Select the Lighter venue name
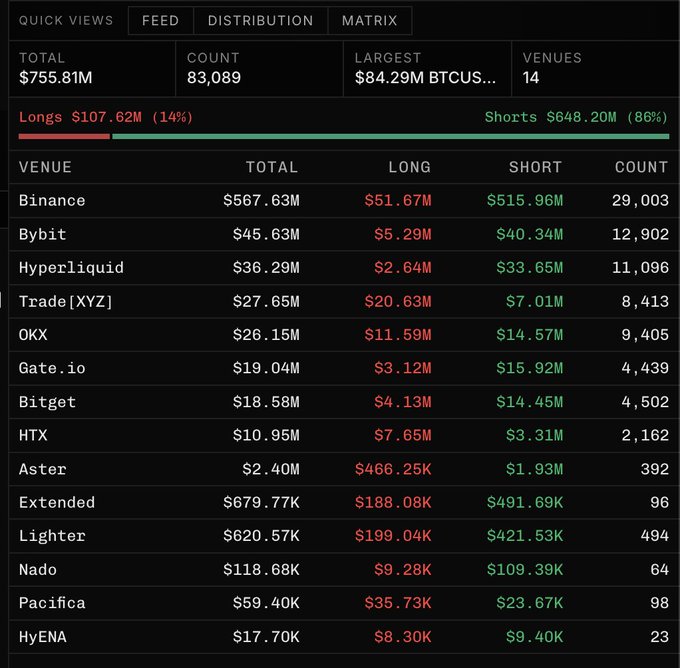 (x=52, y=536)
